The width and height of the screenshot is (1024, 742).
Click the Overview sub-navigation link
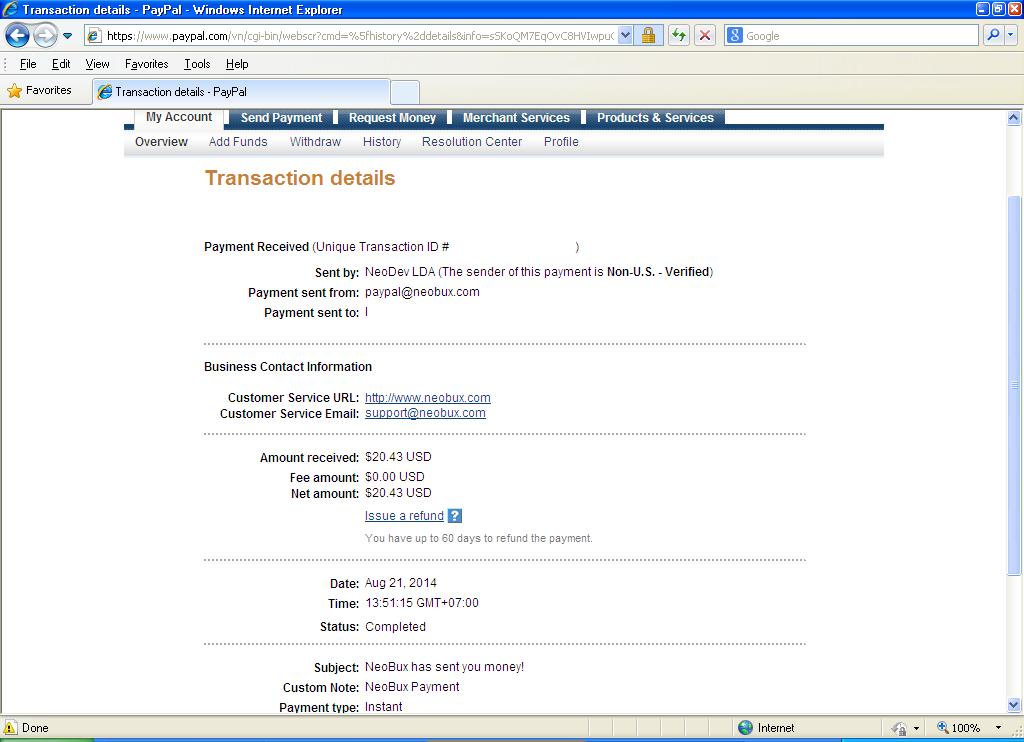click(x=161, y=142)
